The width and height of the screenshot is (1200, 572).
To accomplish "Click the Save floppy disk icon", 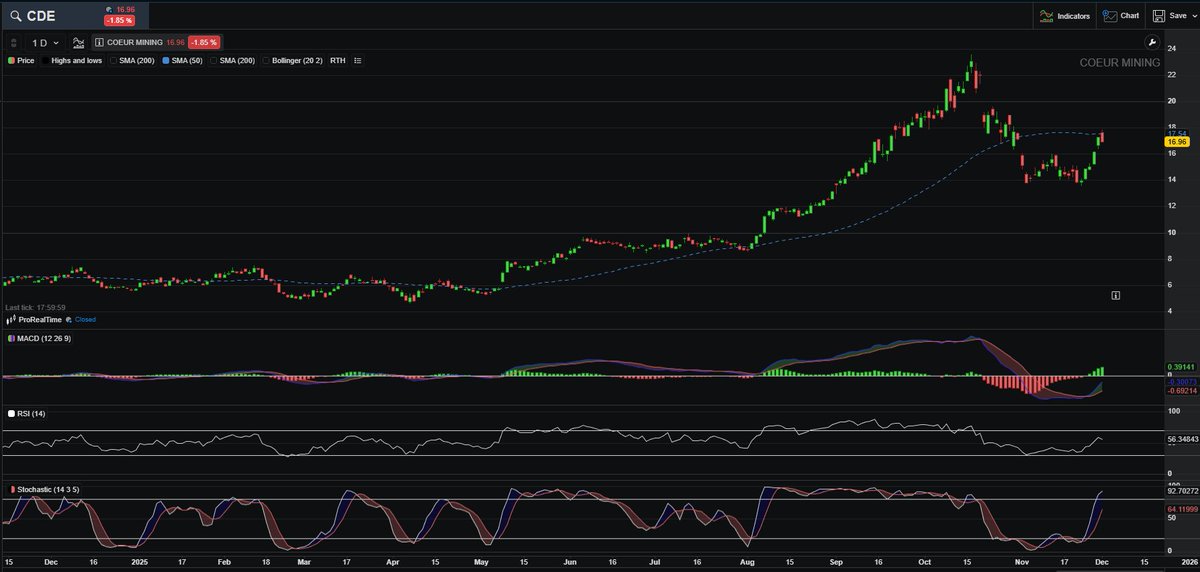I will point(1158,16).
